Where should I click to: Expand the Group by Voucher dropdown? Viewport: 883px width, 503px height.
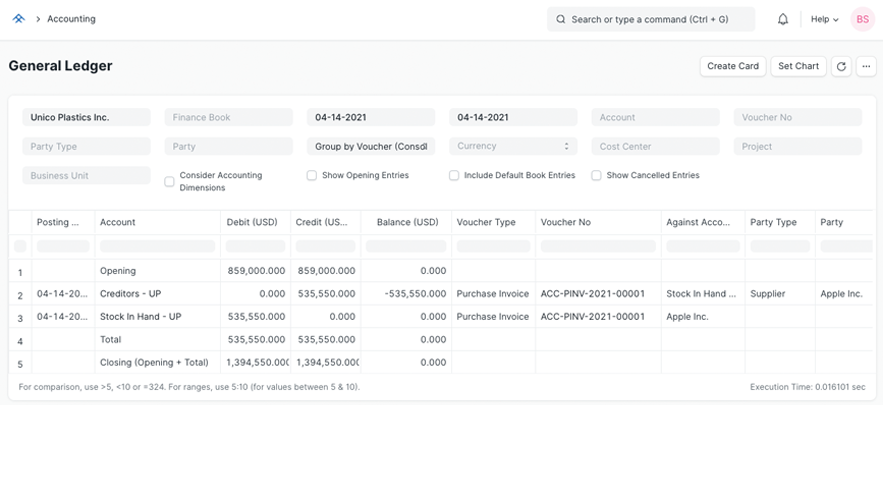(371, 146)
